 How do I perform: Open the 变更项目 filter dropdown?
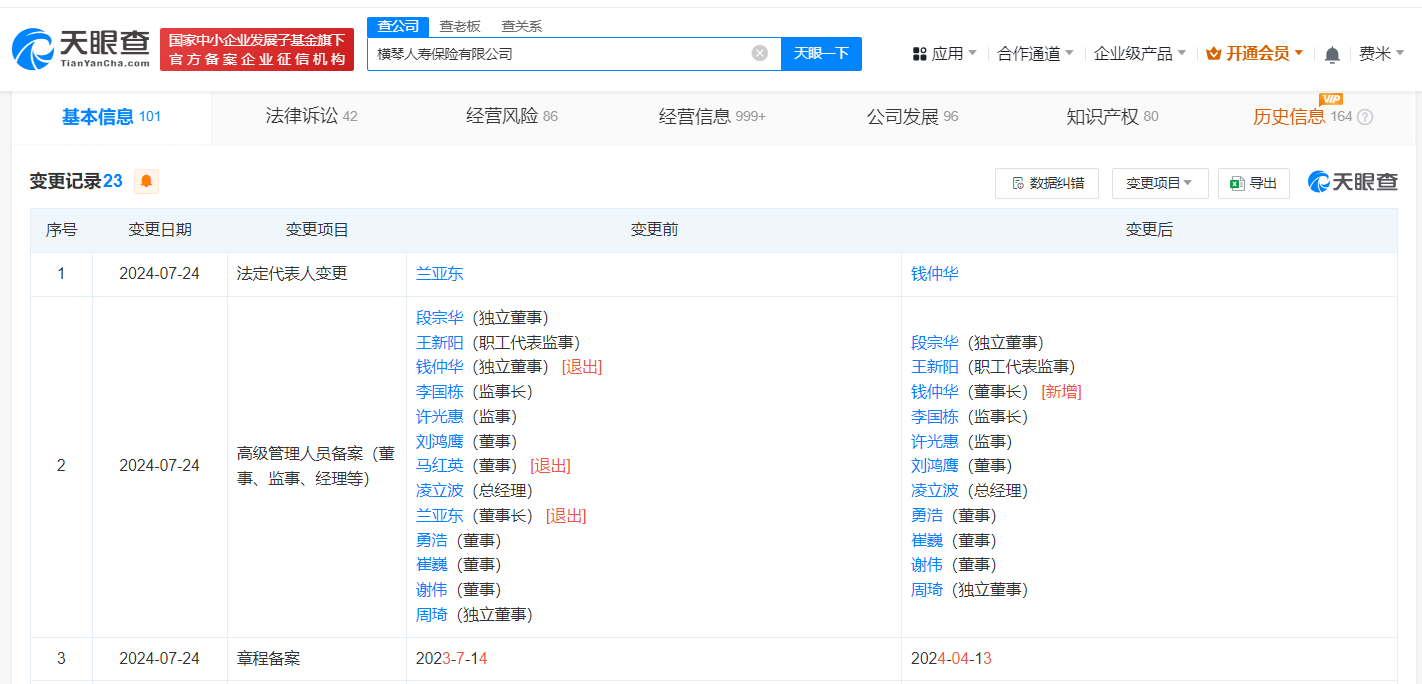point(1160,183)
